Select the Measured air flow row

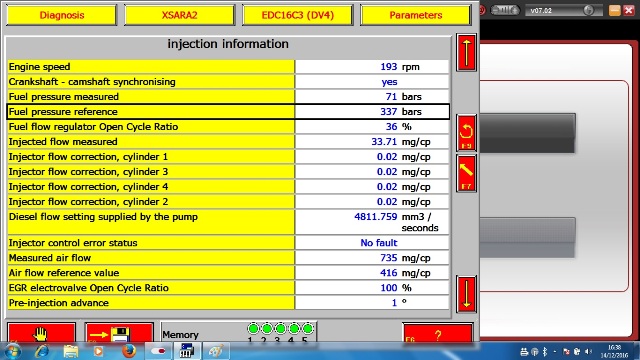tap(229, 258)
